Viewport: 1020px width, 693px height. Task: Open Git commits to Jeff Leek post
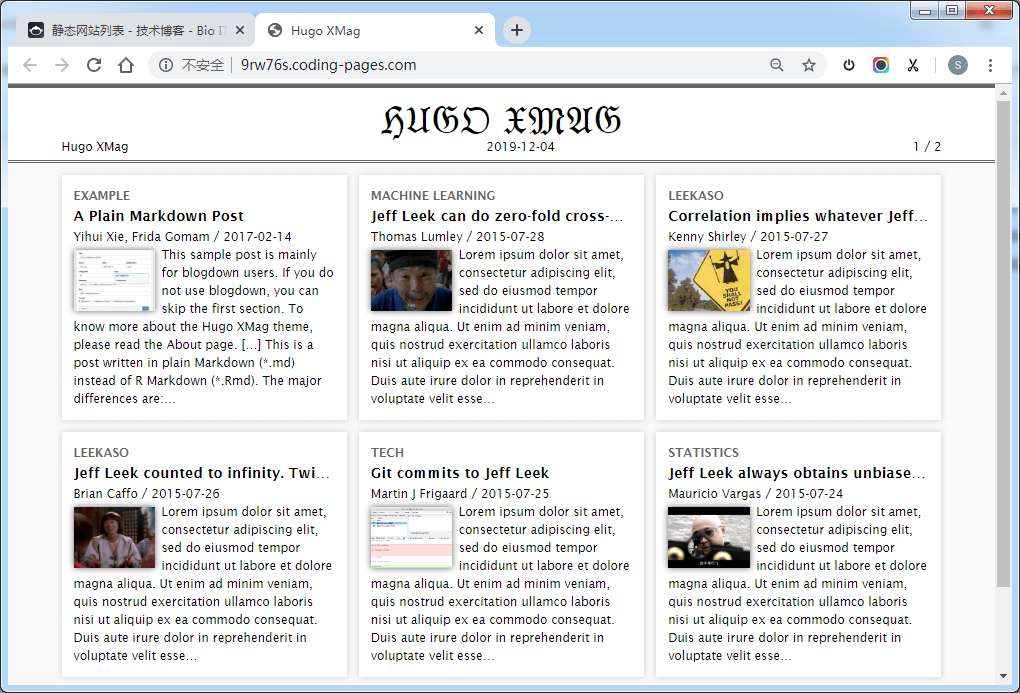click(x=460, y=473)
